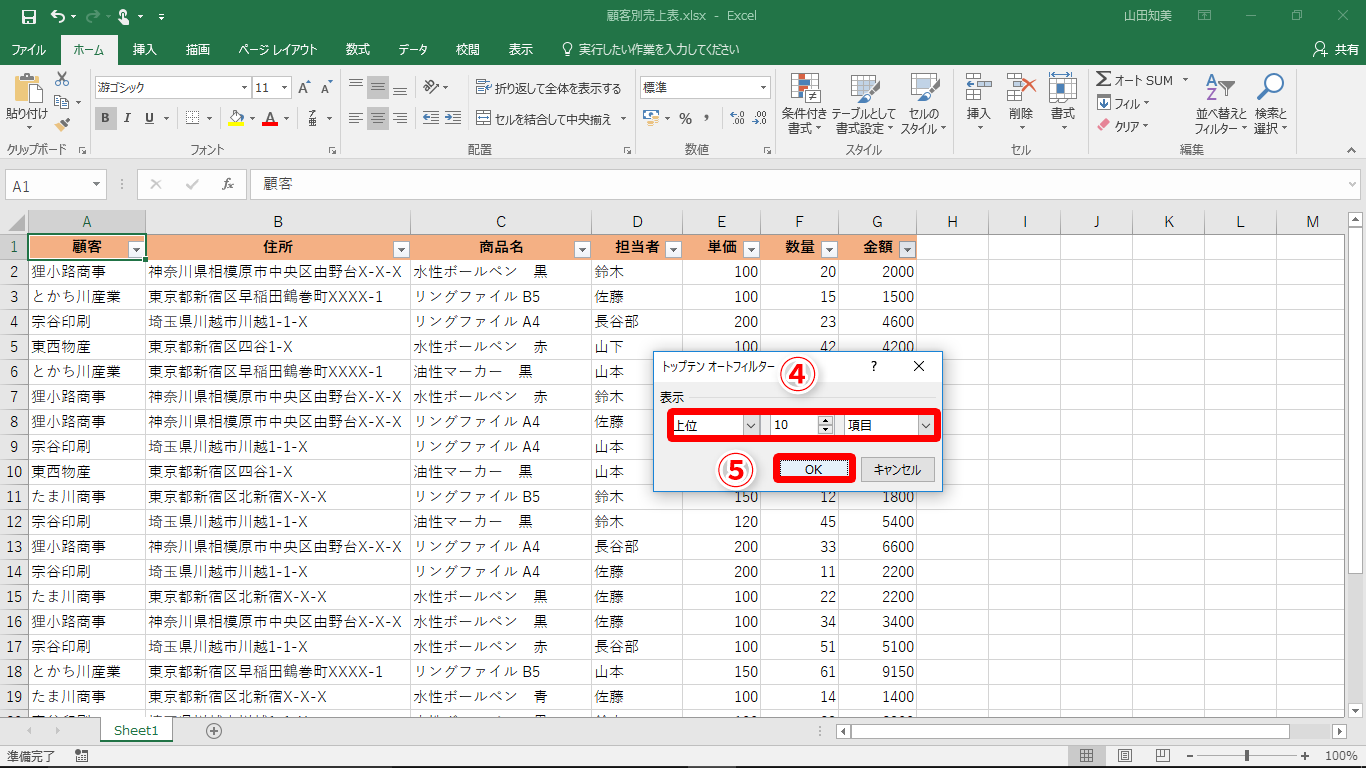Apply comma style number format
Image resolution: width=1366 pixels, height=768 pixels.
pyautogui.click(x=707, y=118)
